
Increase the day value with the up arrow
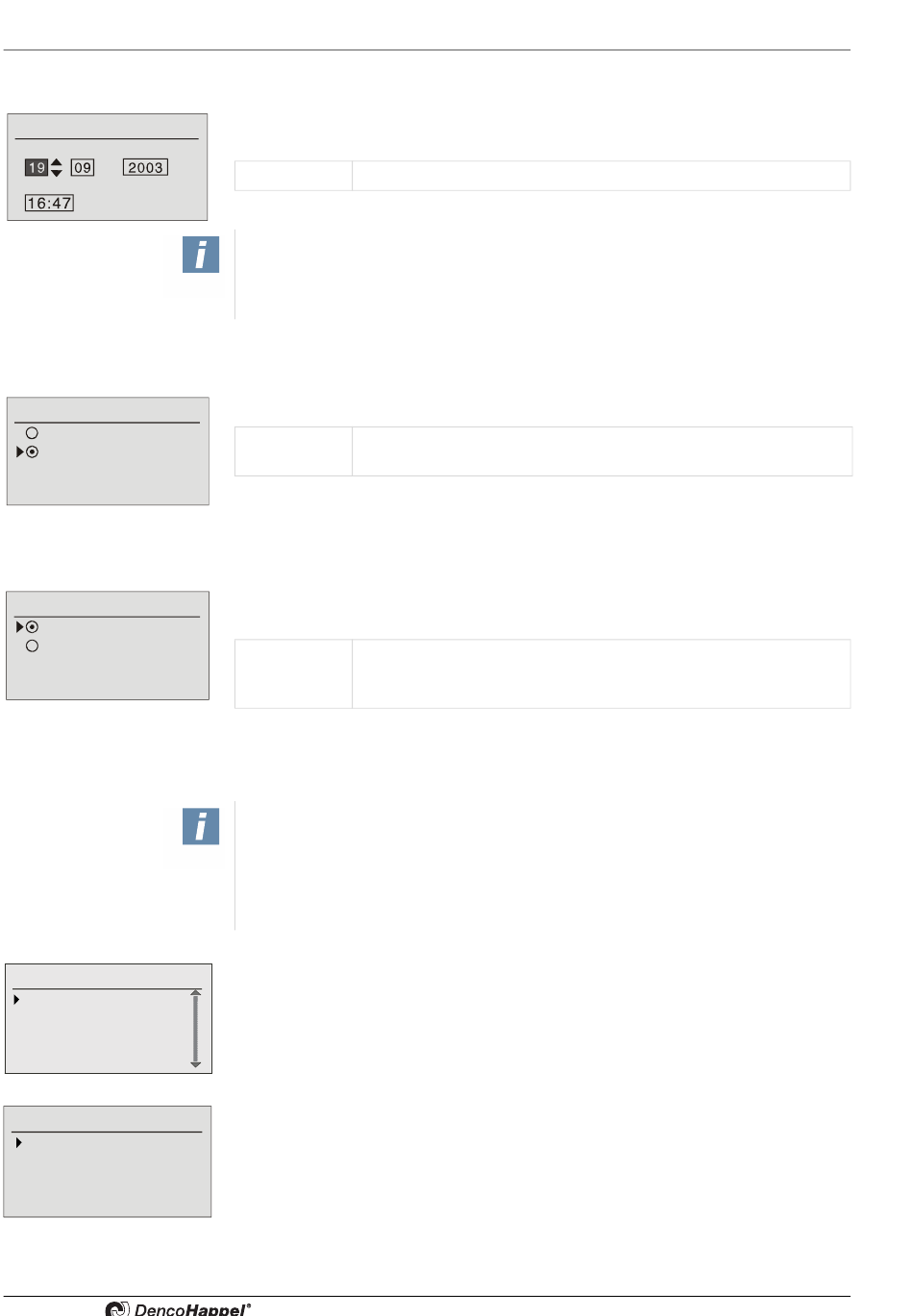point(56,162)
